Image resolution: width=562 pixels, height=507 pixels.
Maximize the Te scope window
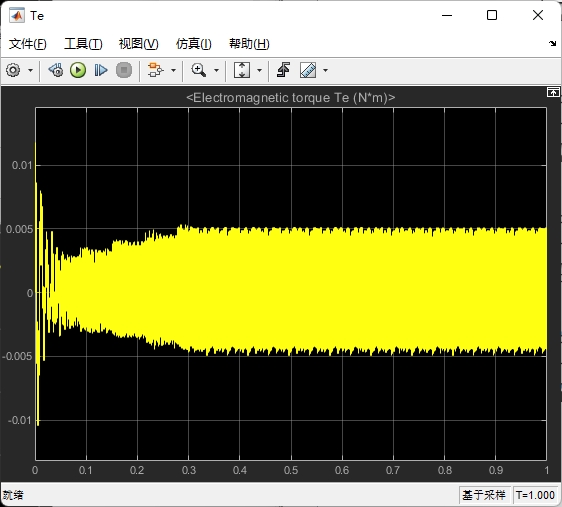[x=492, y=15]
